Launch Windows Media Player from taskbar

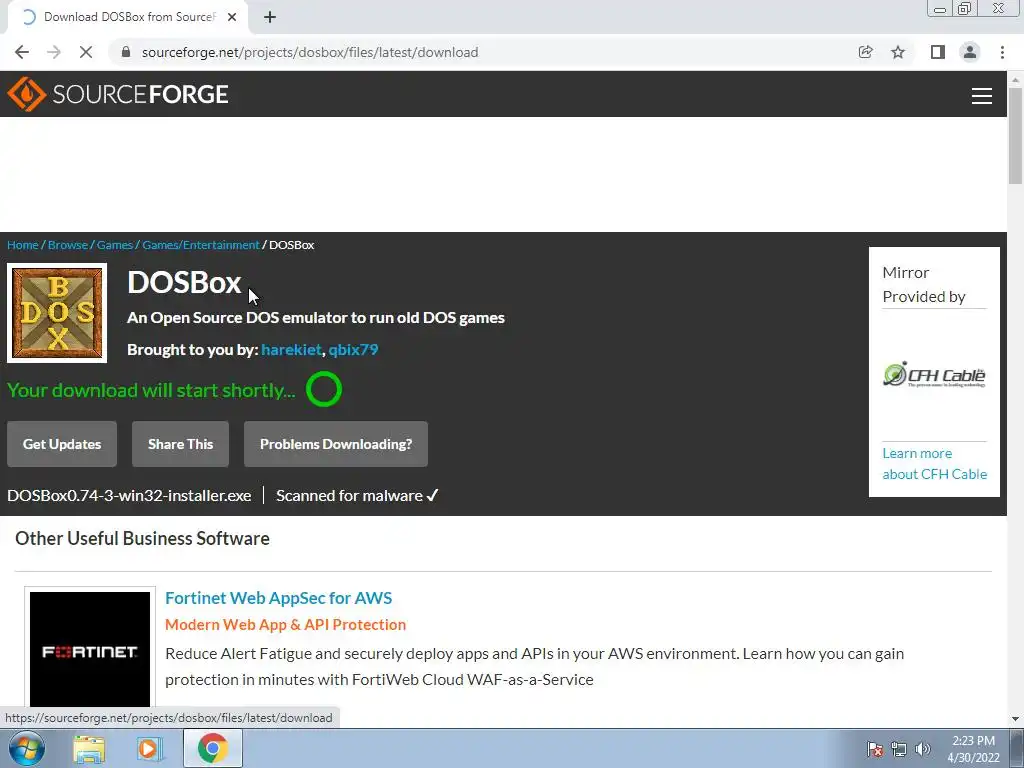pyautogui.click(x=149, y=748)
